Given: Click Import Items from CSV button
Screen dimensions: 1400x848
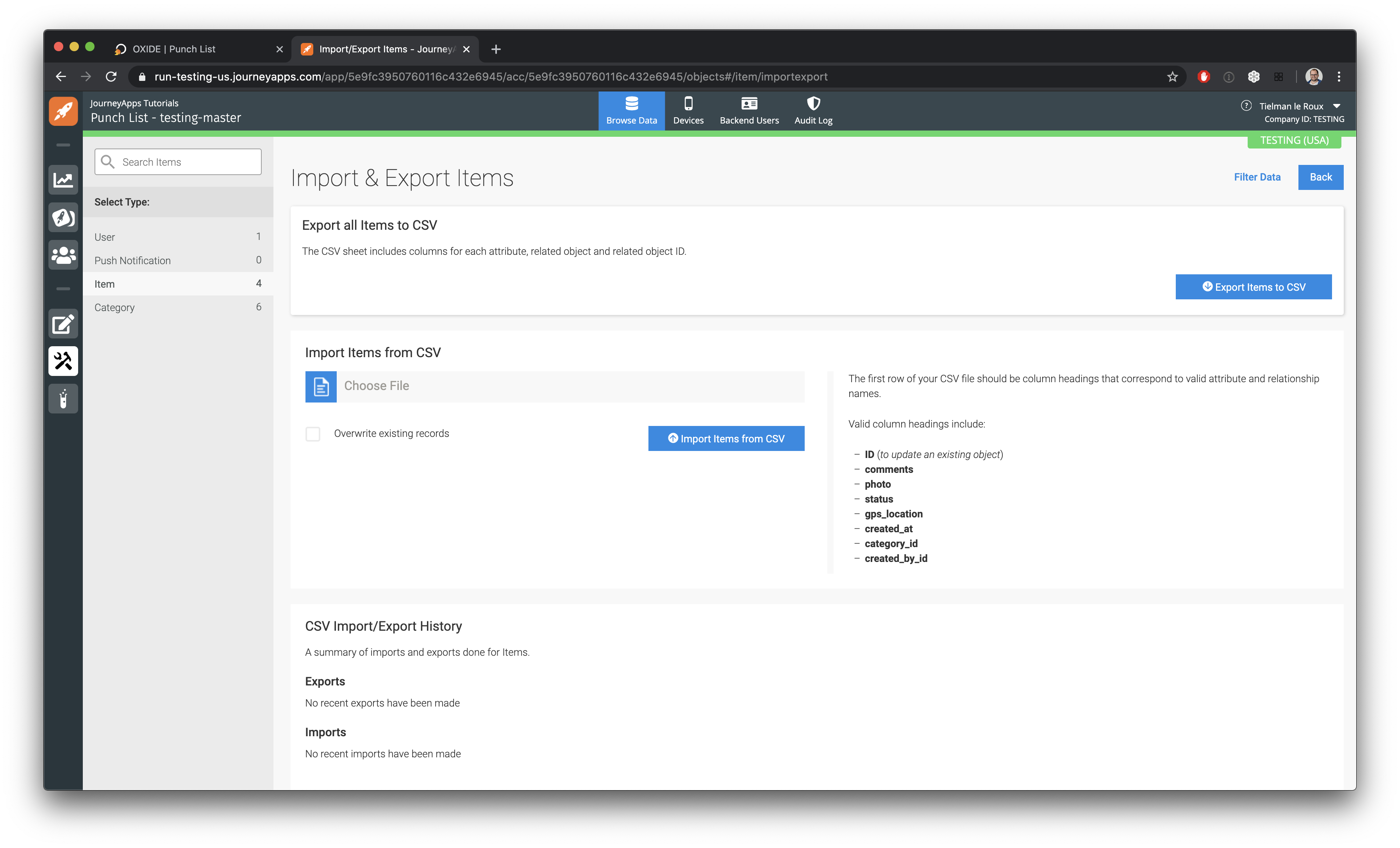Looking at the screenshot, I should [x=726, y=438].
